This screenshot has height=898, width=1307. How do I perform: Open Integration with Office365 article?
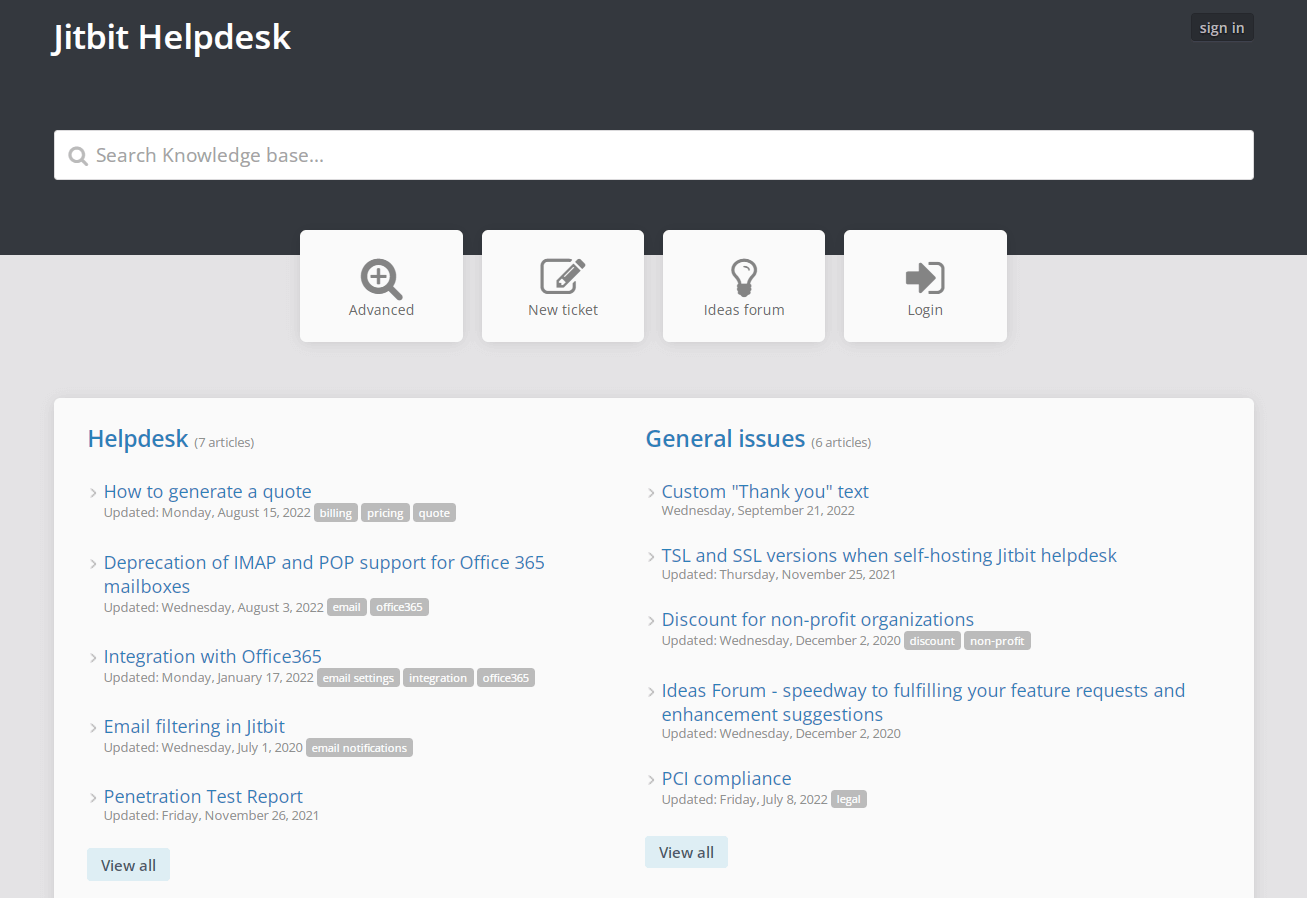pos(213,656)
